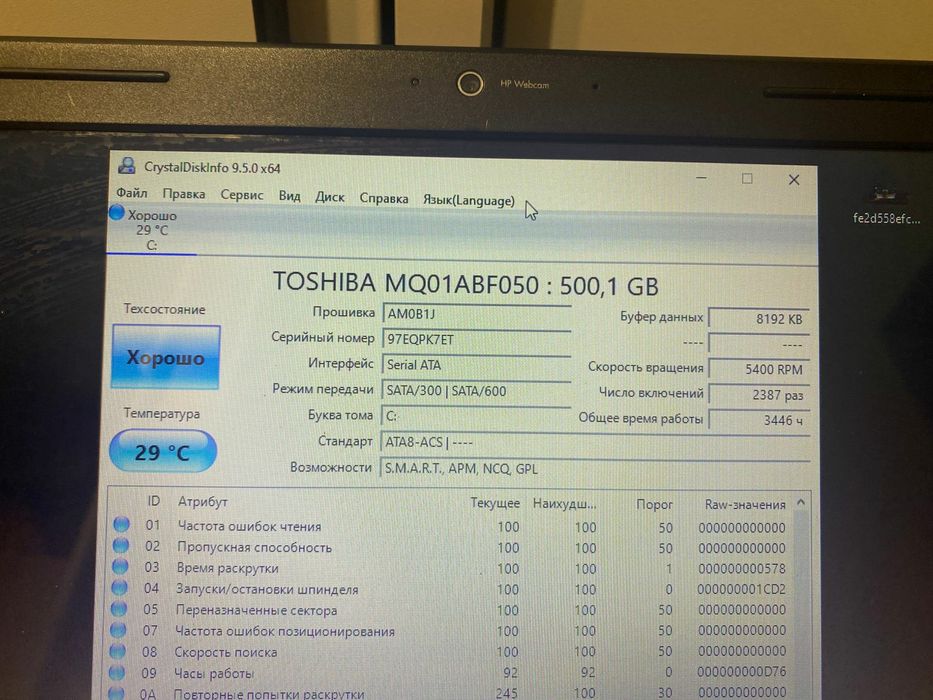Click the Интерфейс field Serial ATA
Screen dimensions: 933x700
(x=476, y=365)
